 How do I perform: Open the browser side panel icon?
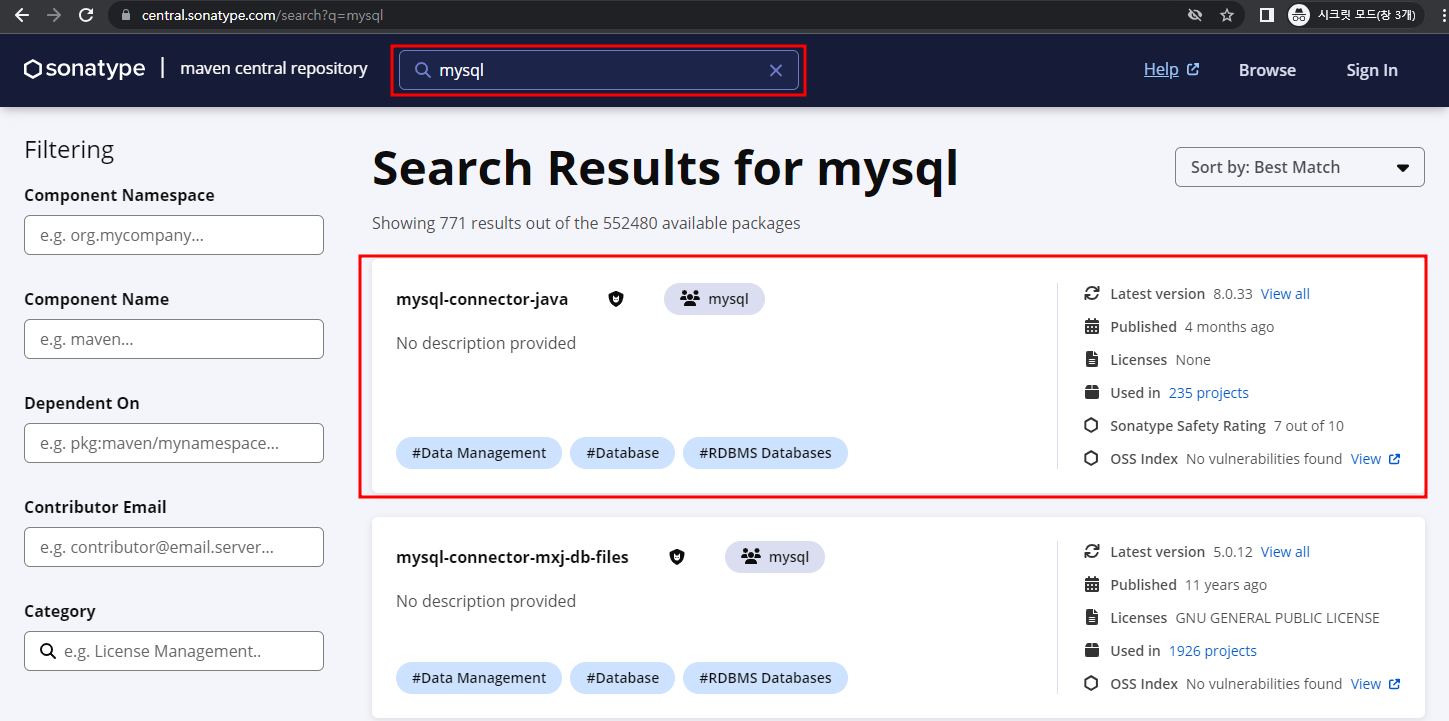[x=1266, y=15]
